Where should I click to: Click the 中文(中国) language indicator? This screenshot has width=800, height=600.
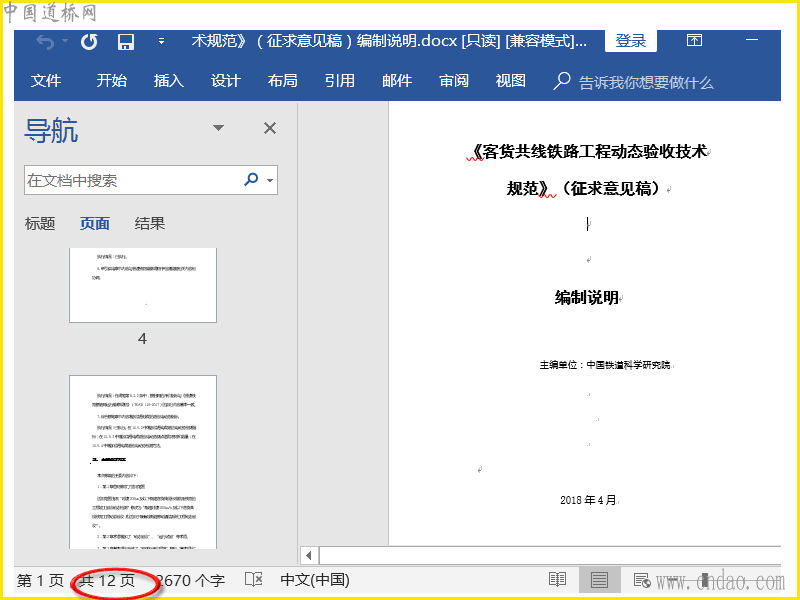315,580
